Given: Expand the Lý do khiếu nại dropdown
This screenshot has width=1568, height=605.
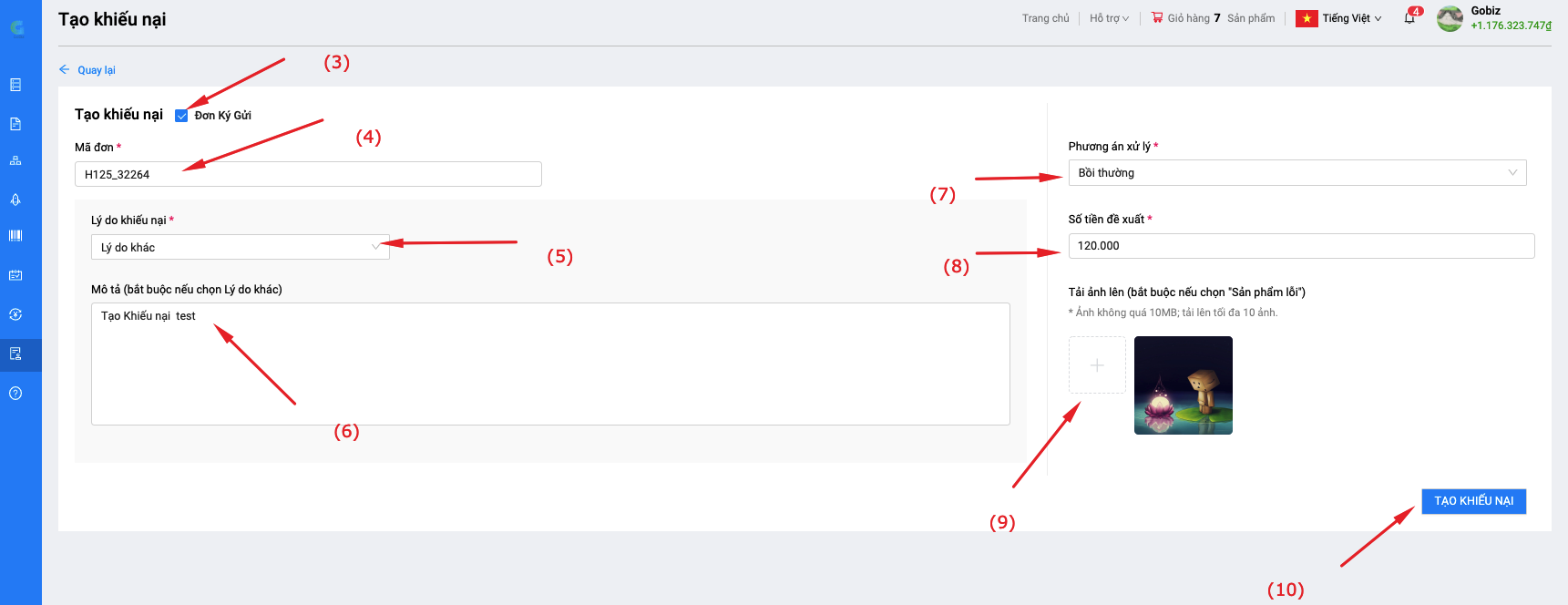Looking at the screenshot, I should (241, 247).
